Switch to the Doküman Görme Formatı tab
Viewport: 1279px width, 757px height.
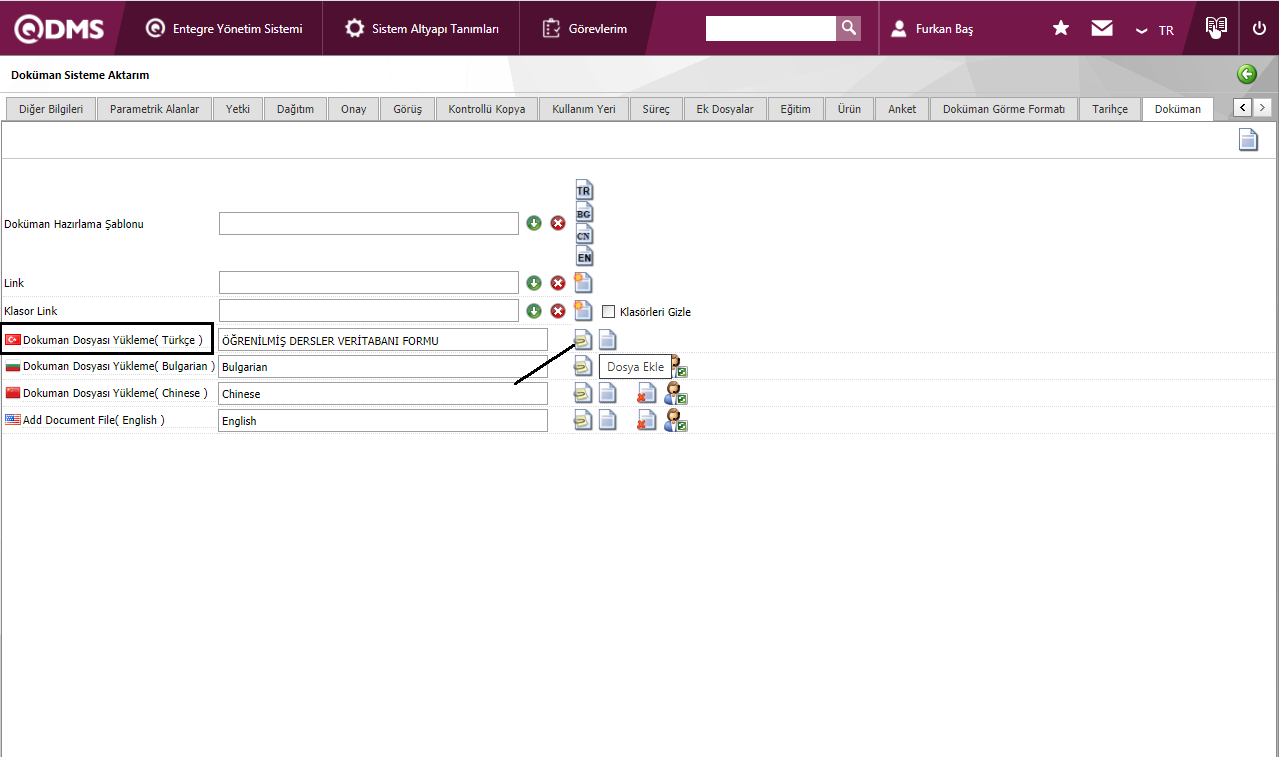point(1004,109)
